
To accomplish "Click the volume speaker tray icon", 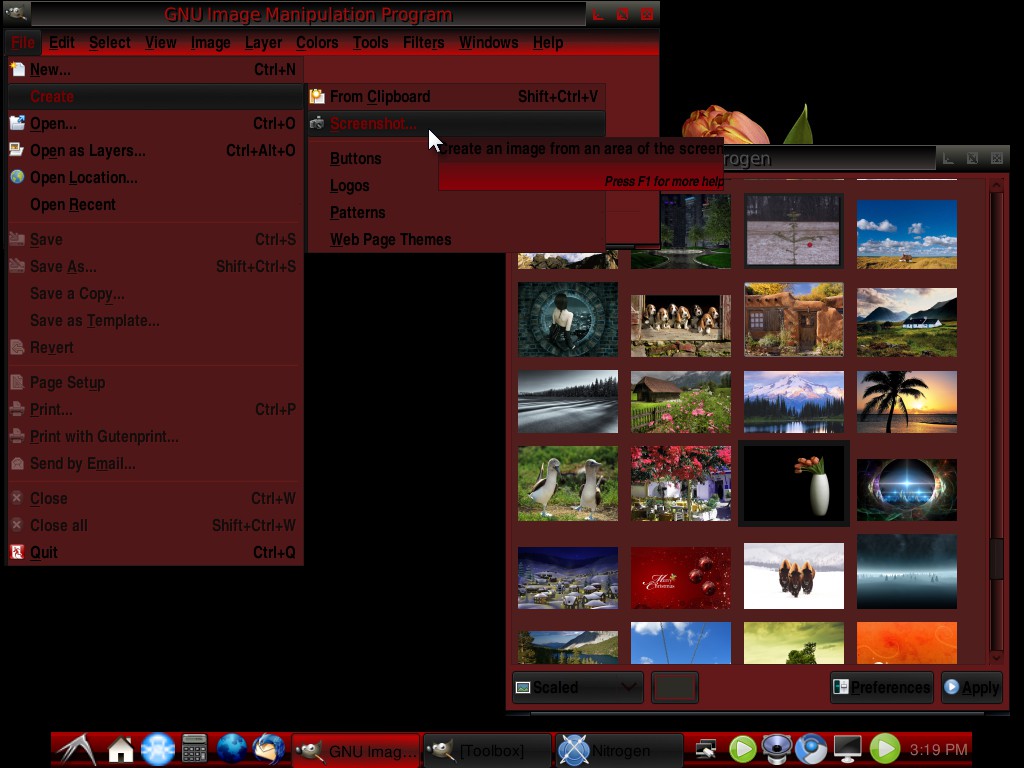I will pos(776,749).
